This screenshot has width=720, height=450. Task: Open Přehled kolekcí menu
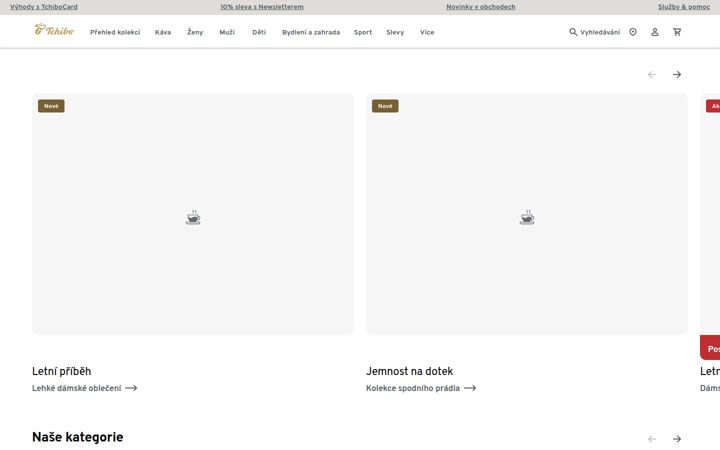(x=115, y=32)
